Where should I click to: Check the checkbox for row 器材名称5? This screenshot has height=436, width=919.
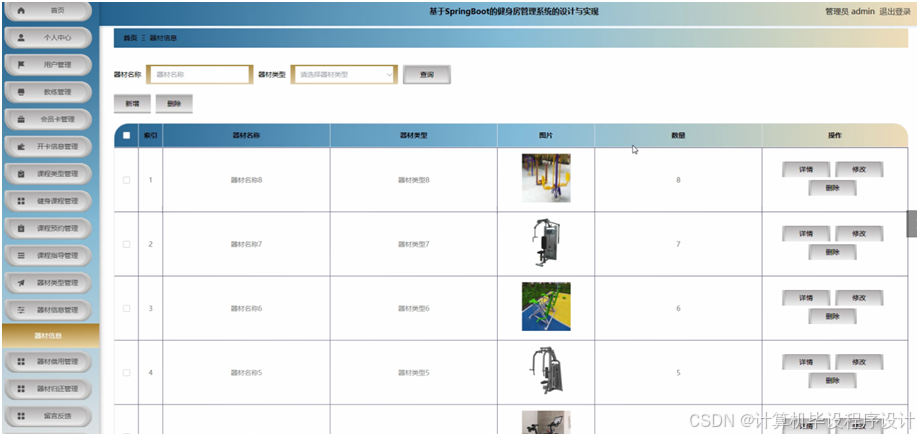(x=127, y=373)
